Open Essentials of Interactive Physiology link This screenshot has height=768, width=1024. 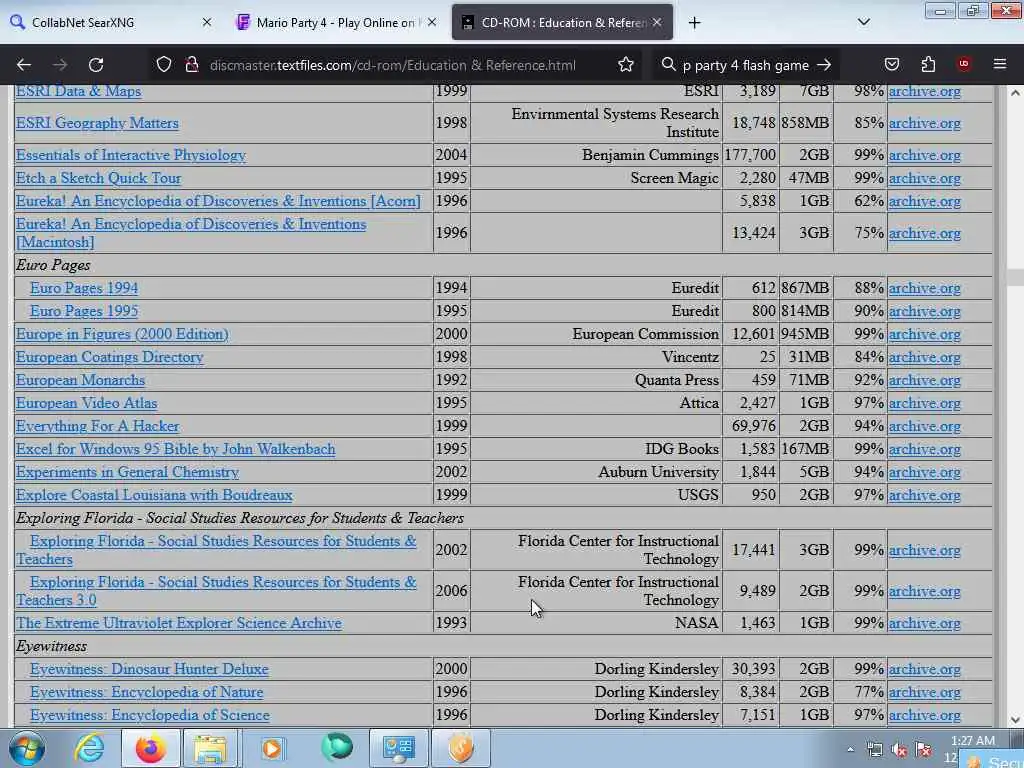pyautogui.click(x=131, y=155)
